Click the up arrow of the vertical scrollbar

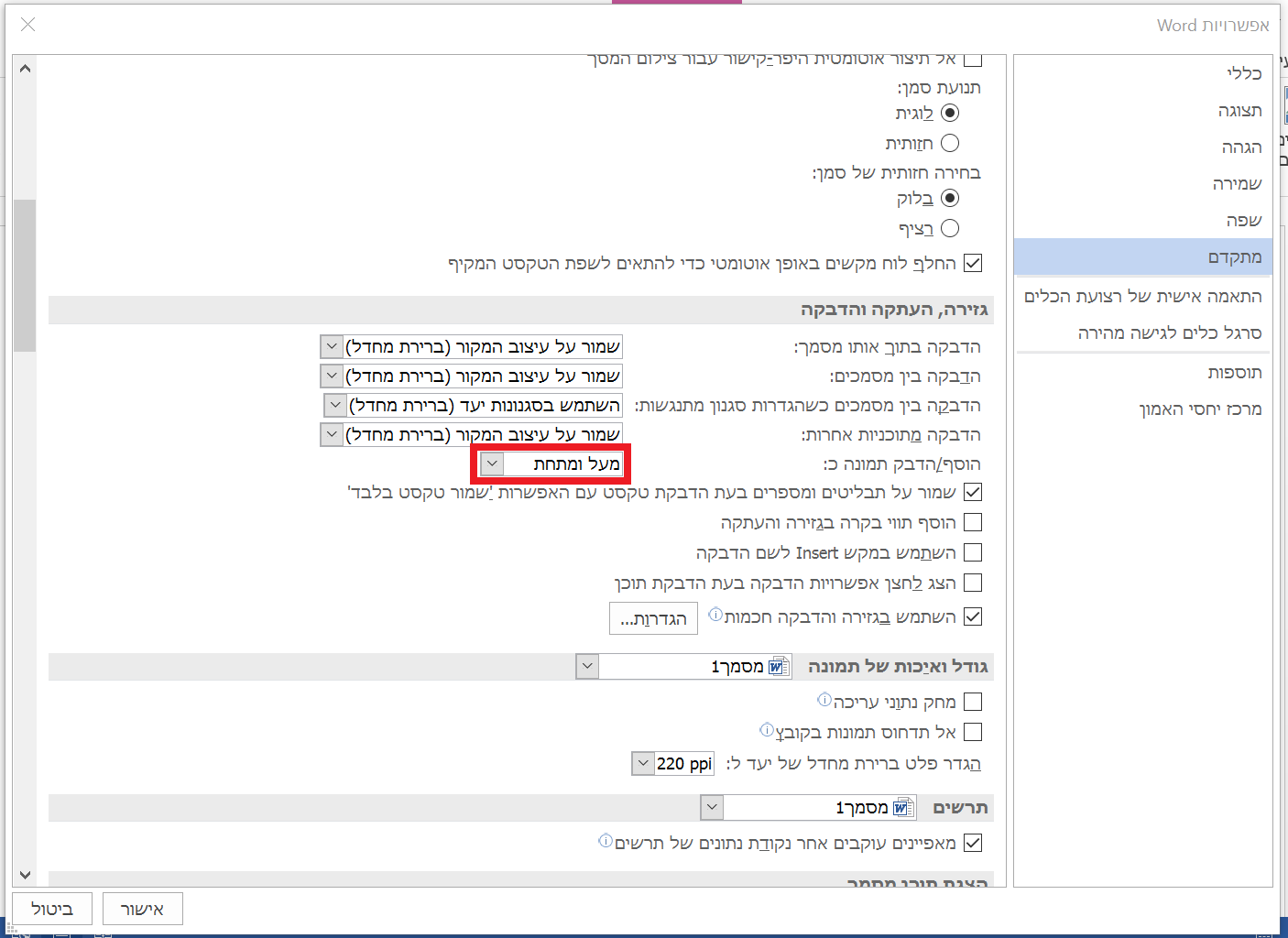click(26, 67)
